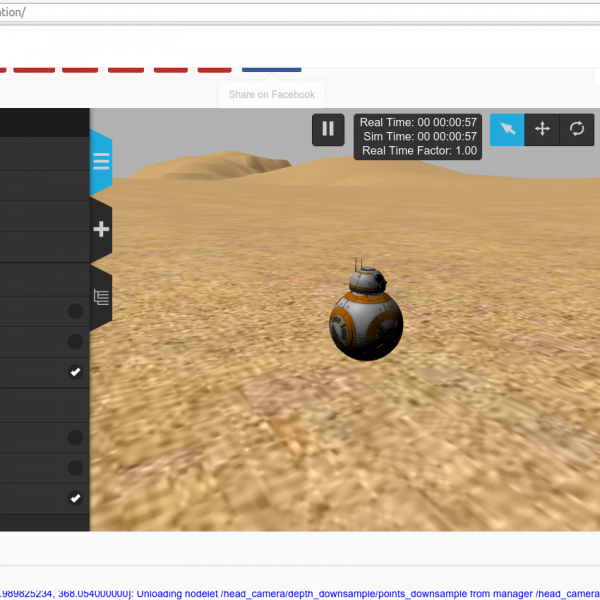Switch to the translate move tool
Viewport: 600px width, 600px height.
(x=542, y=130)
